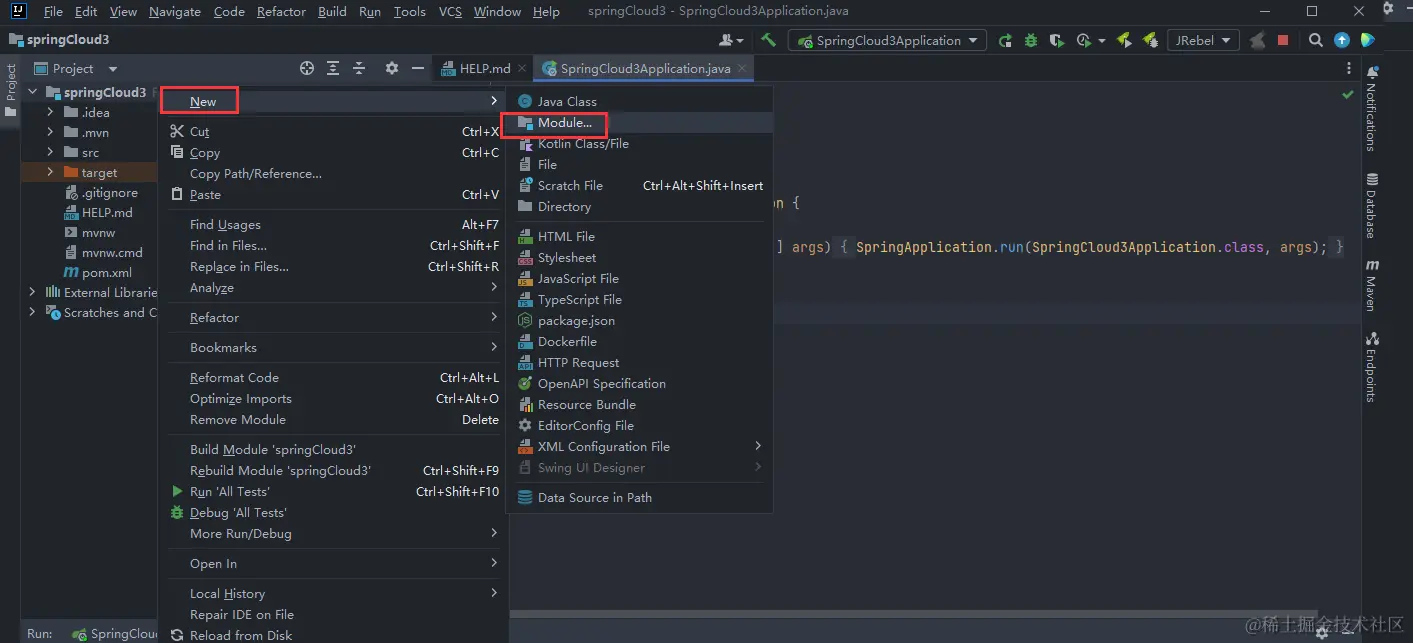Open the VCS menu in menu bar
Image resolution: width=1413 pixels, height=643 pixels.
[x=450, y=11]
